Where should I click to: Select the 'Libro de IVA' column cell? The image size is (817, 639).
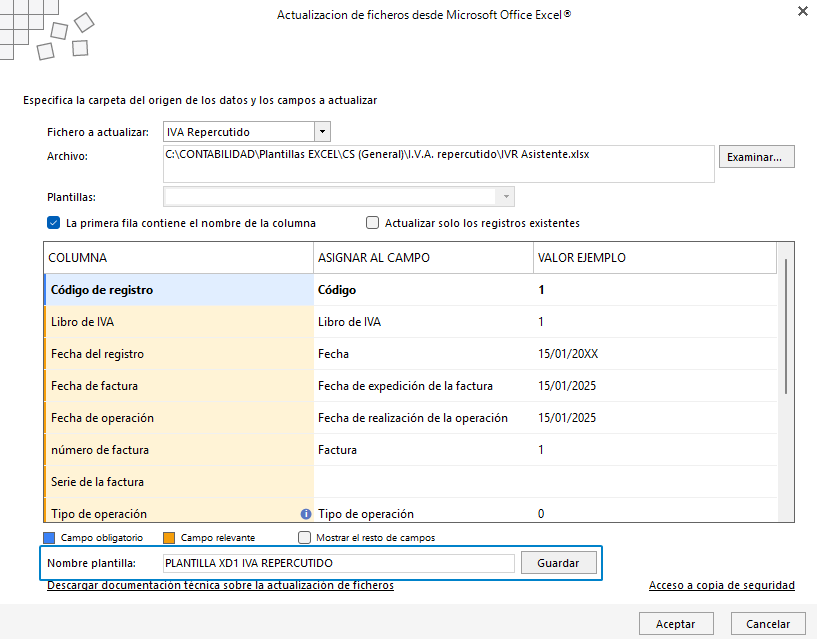179,322
